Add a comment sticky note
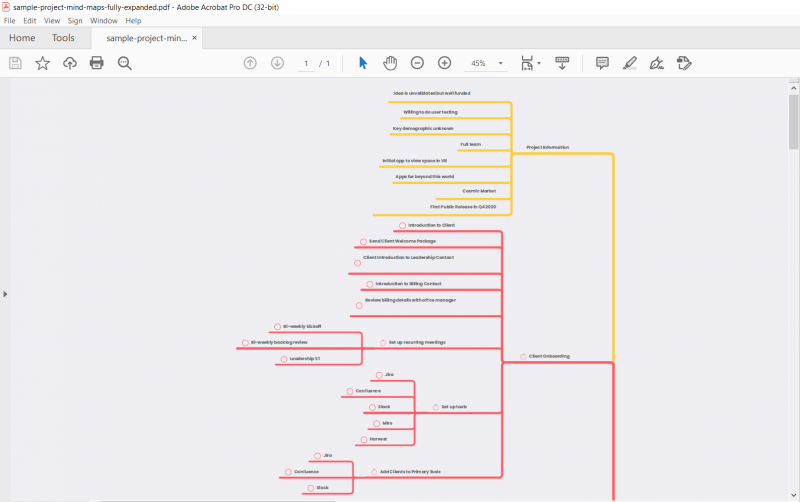This screenshot has width=800, height=502. 602,63
